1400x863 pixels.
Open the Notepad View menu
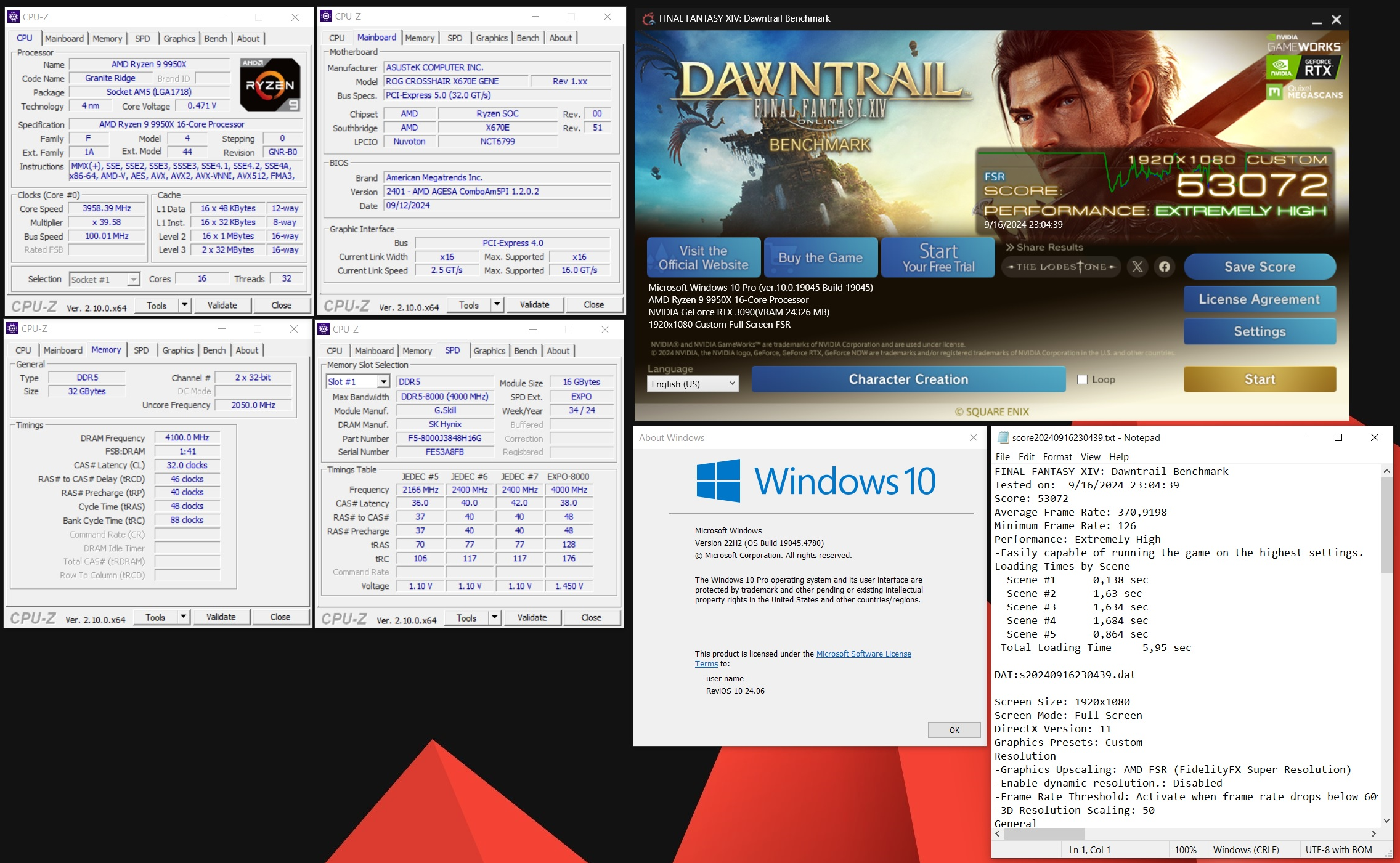pos(1090,456)
